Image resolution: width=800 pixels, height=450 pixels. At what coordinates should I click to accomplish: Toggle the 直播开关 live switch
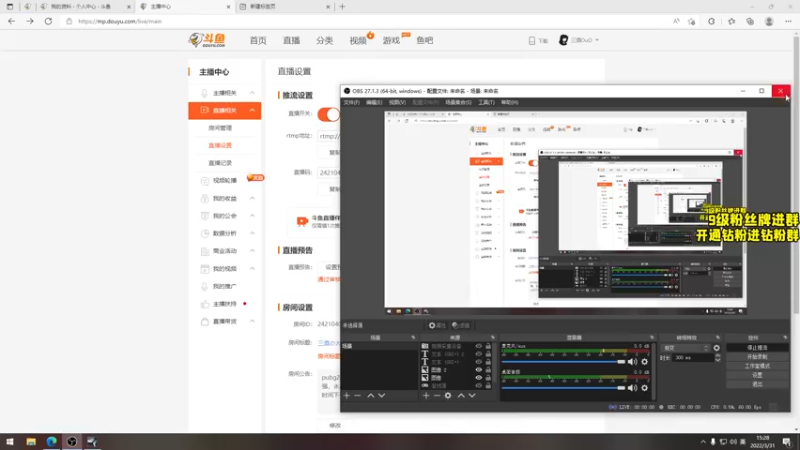(x=329, y=114)
